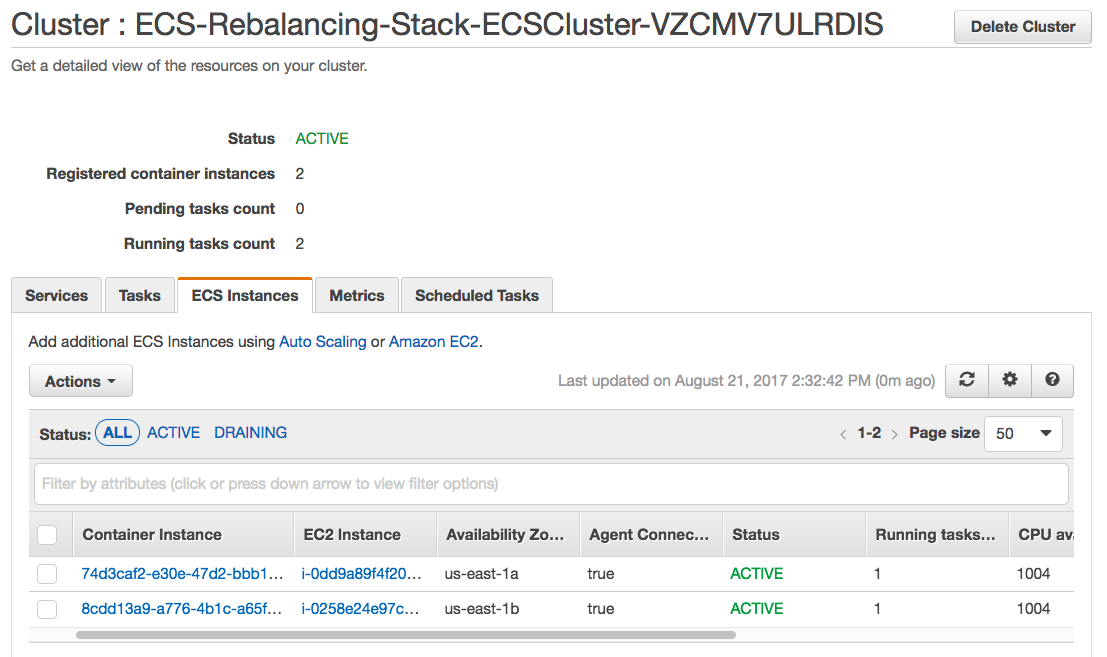Click ACTIVE status in us-east-1b row
This screenshot has height=657, width=1107.
point(757,608)
